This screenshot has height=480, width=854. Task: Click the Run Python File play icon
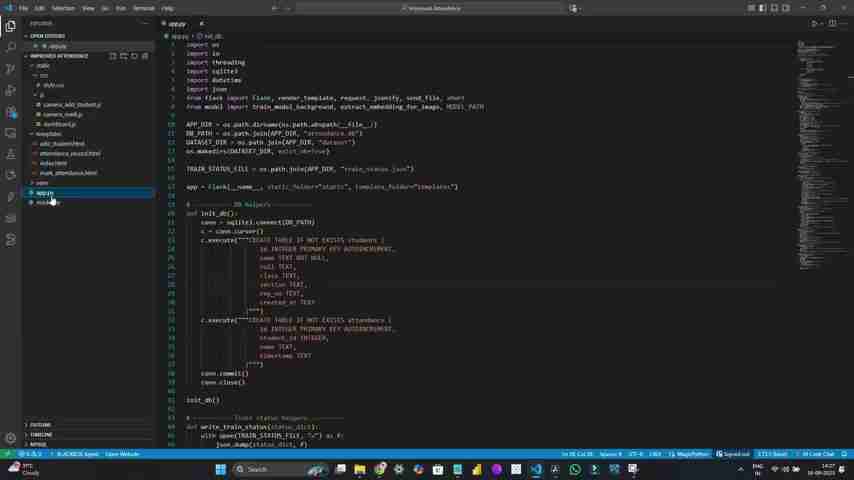coord(815,23)
